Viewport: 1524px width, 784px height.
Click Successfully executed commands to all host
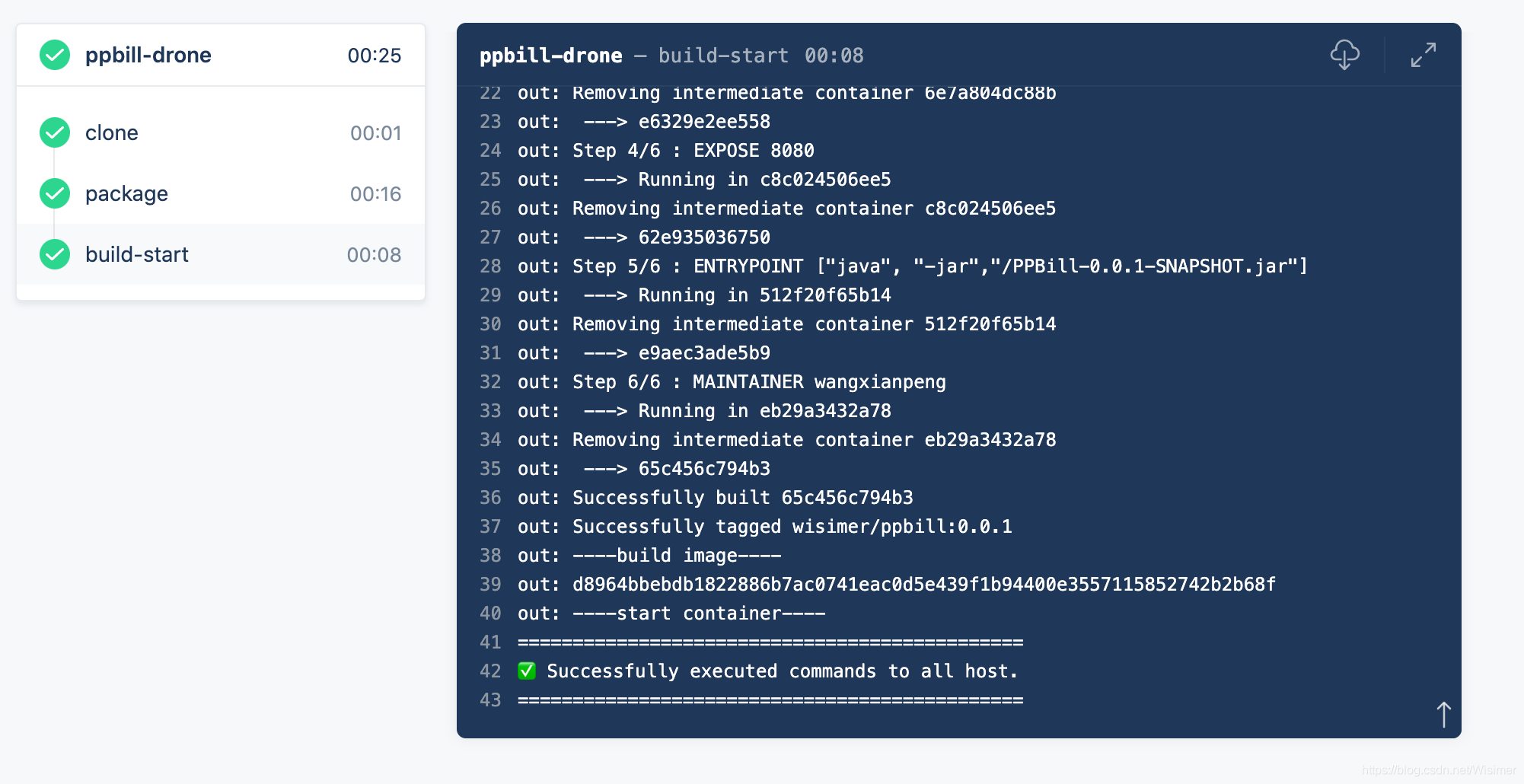point(783,671)
